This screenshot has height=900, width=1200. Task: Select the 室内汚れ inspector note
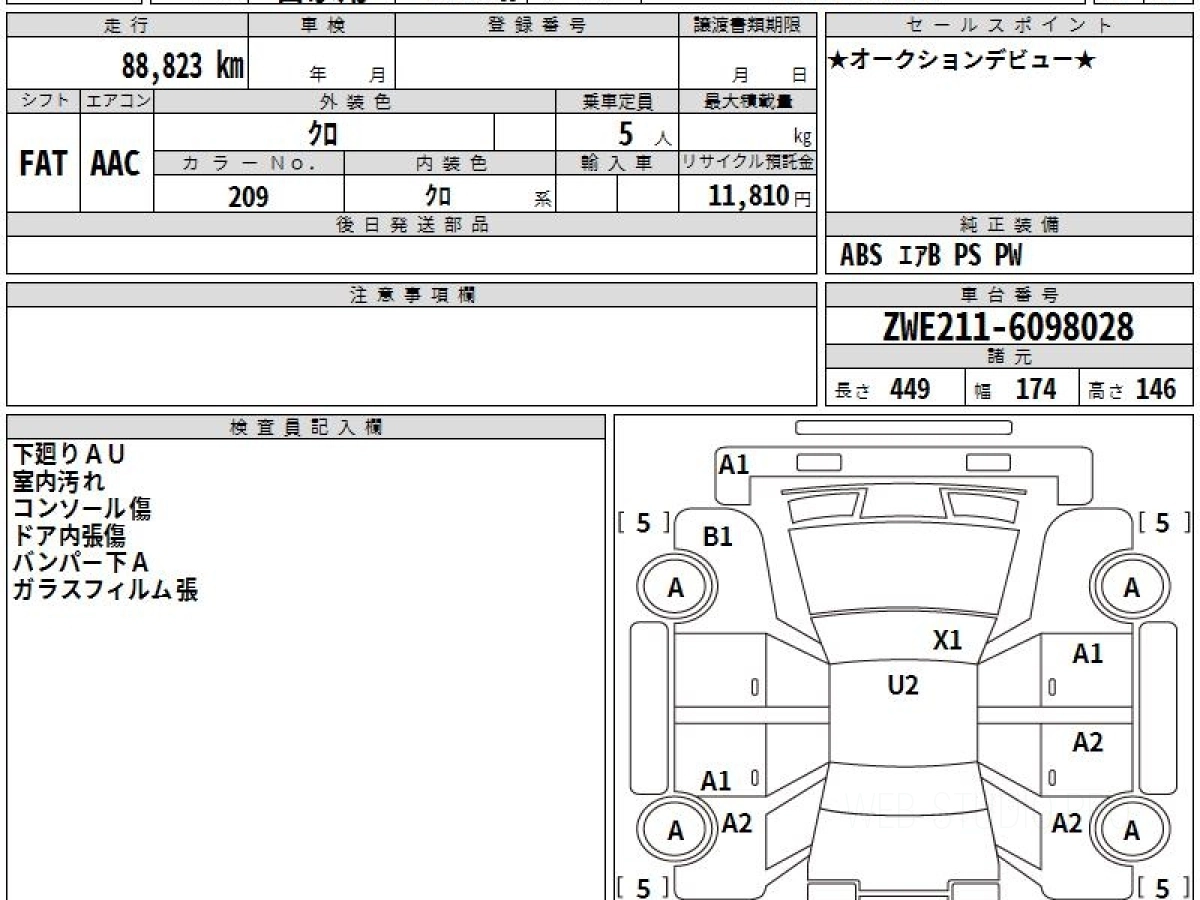58,482
